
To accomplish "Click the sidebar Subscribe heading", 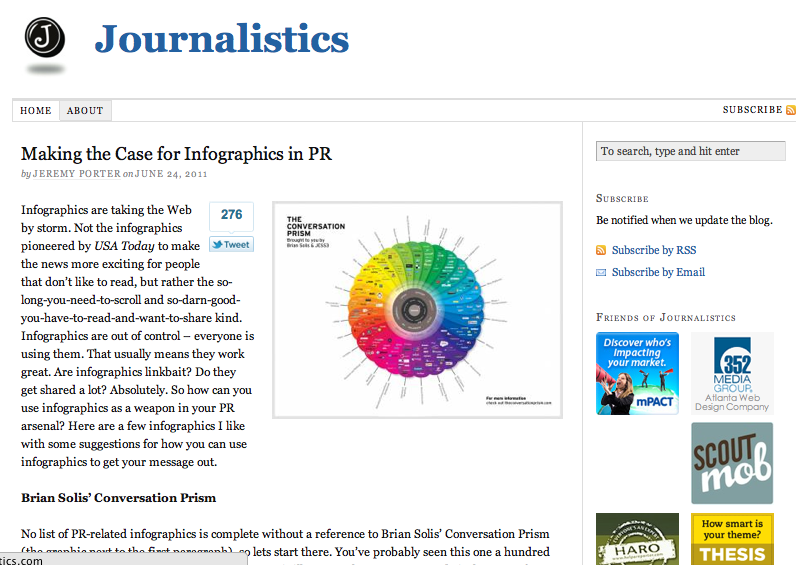I will tap(622, 198).
